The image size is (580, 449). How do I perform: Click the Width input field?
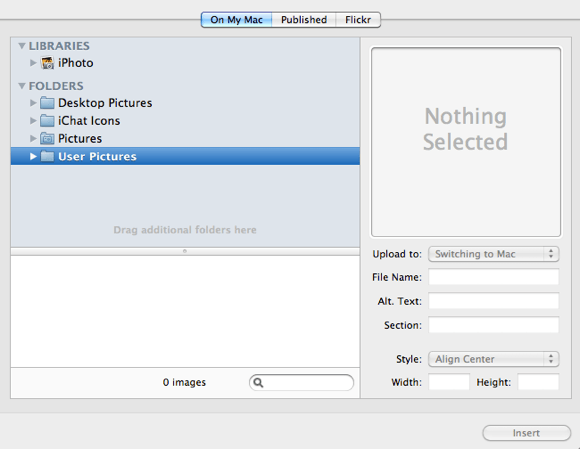[x=449, y=382]
